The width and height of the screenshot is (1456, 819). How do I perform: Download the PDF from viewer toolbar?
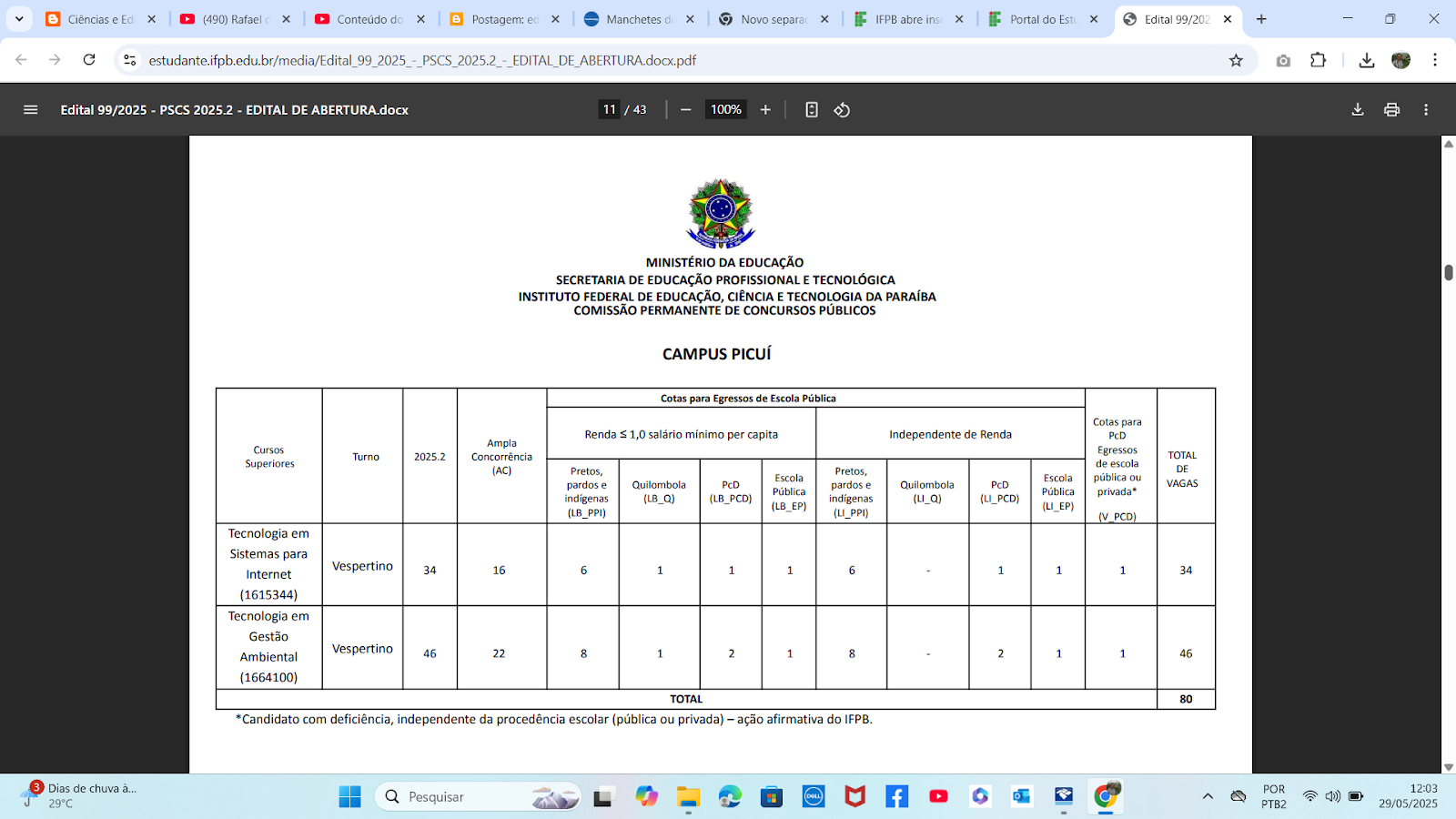pyautogui.click(x=1358, y=109)
